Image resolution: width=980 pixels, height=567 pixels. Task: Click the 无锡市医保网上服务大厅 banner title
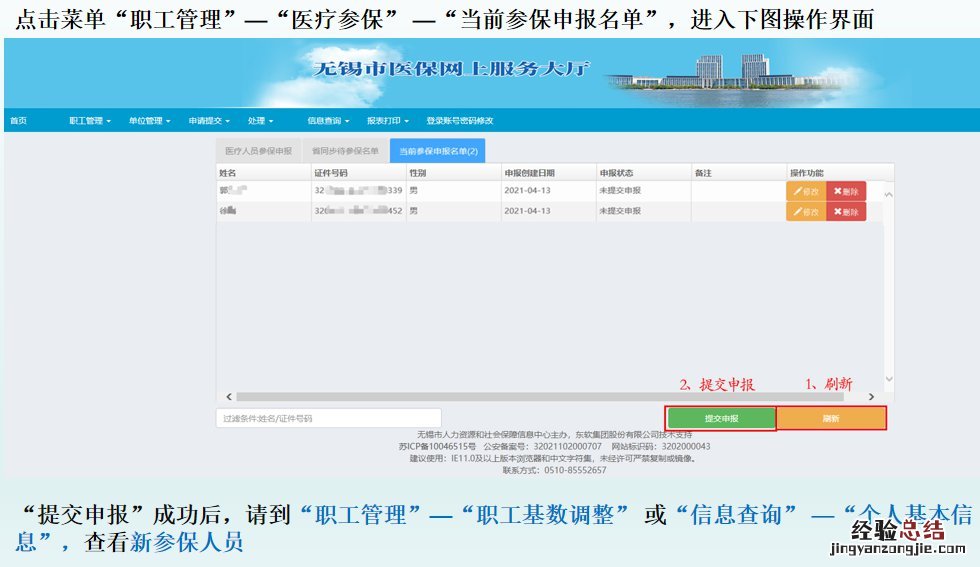(x=451, y=68)
